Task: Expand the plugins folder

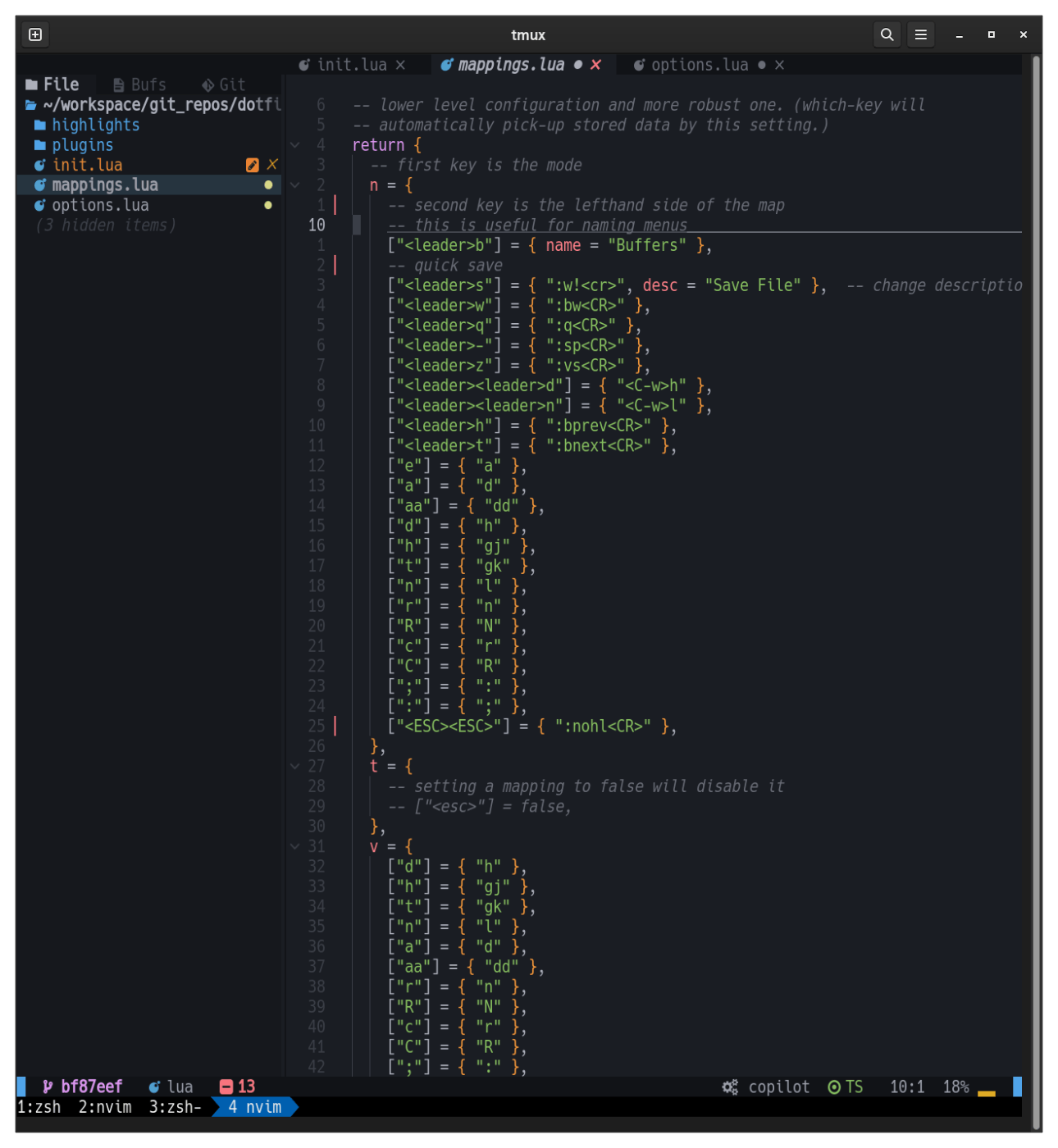Action: click(74, 145)
